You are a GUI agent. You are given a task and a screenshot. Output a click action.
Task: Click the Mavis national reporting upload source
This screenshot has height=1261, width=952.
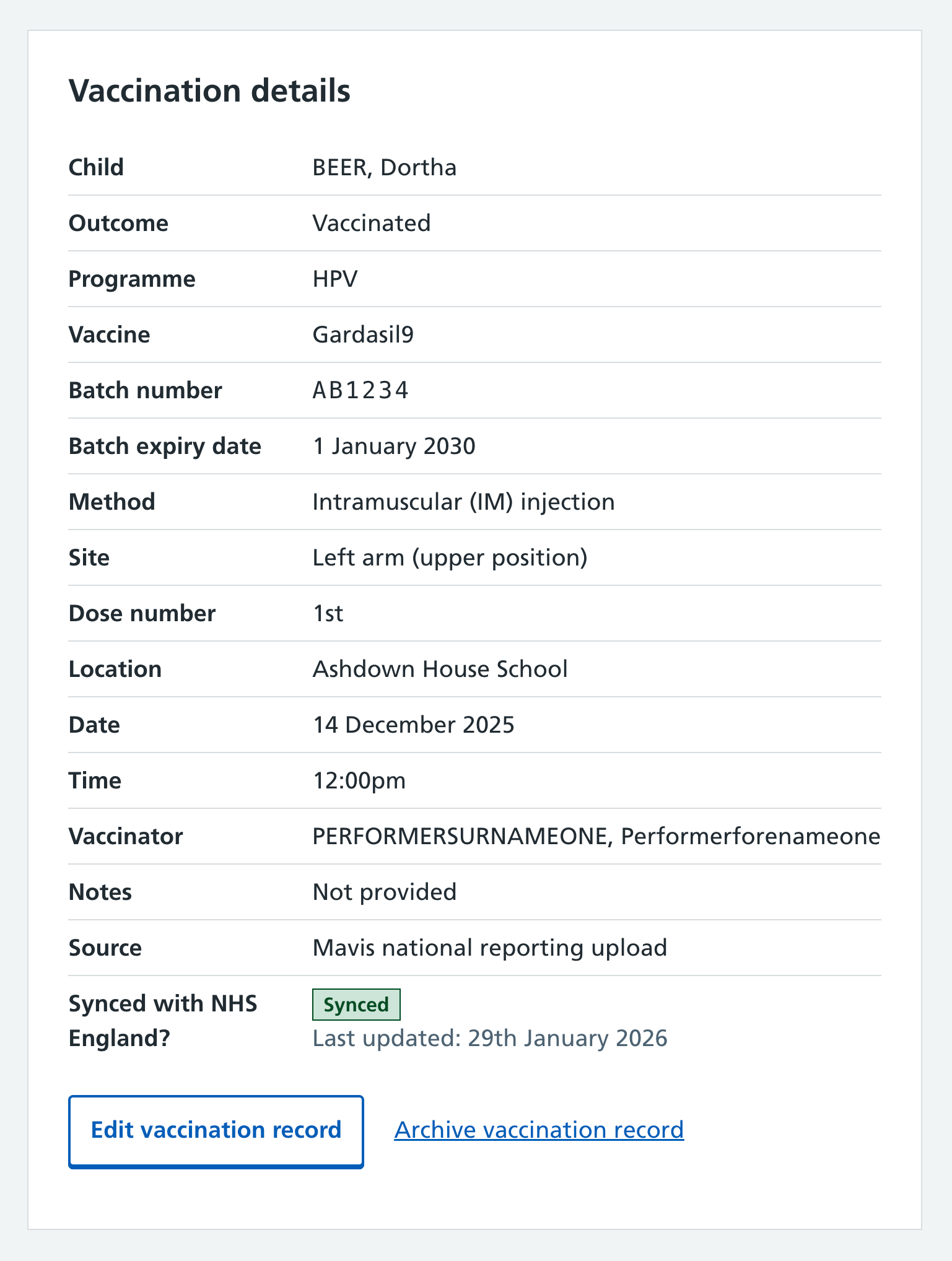(x=489, y=948)
